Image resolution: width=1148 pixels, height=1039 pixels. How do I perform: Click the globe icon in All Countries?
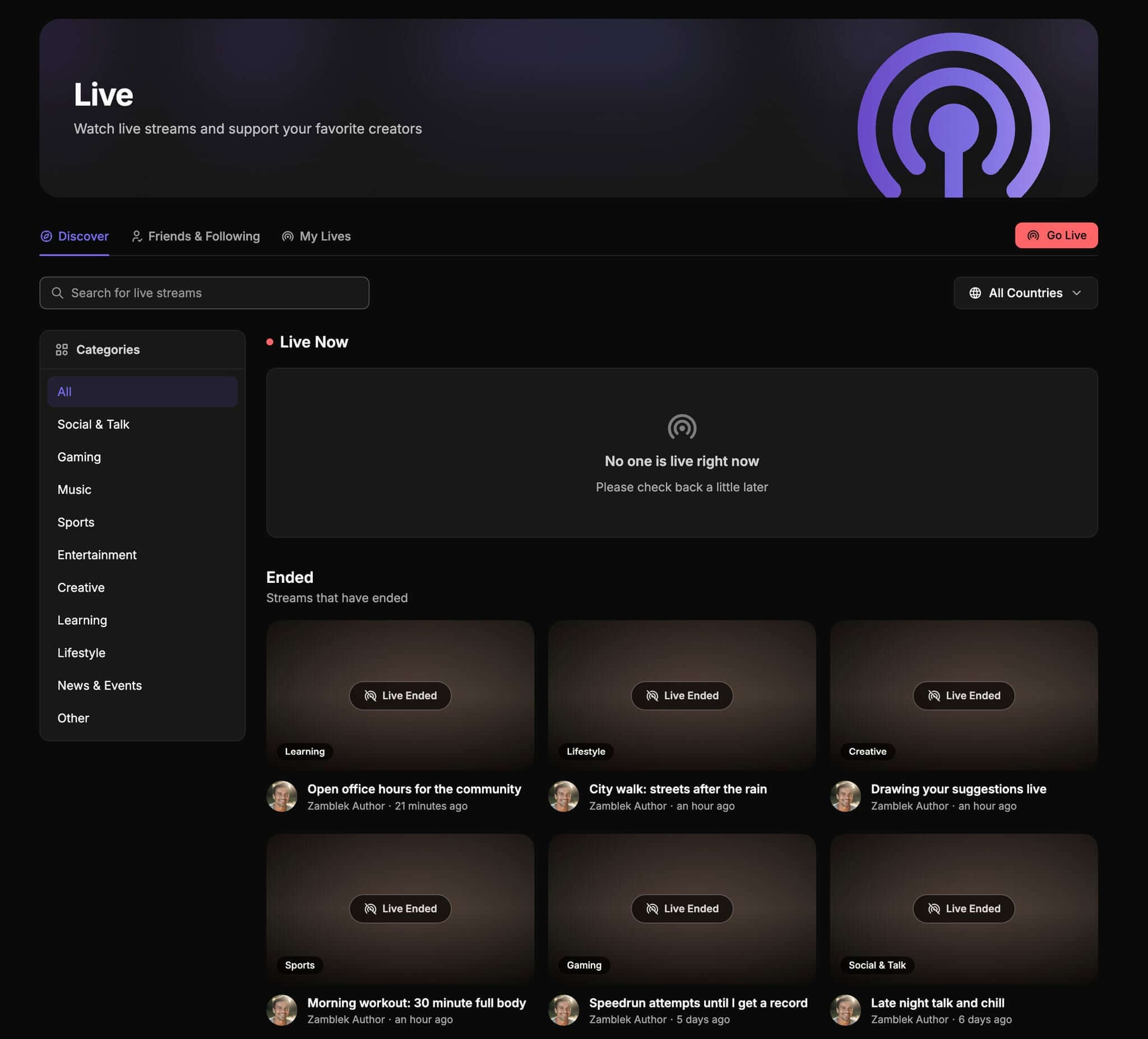[975, 293]
